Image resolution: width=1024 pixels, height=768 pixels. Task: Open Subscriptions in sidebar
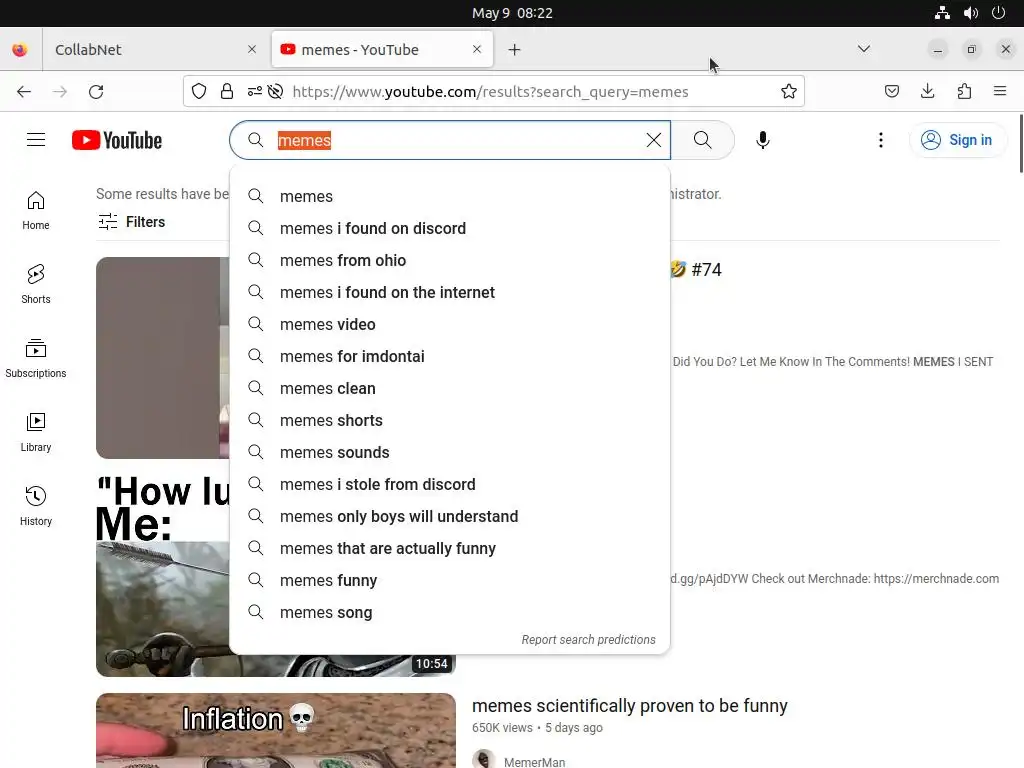[36, 358]
